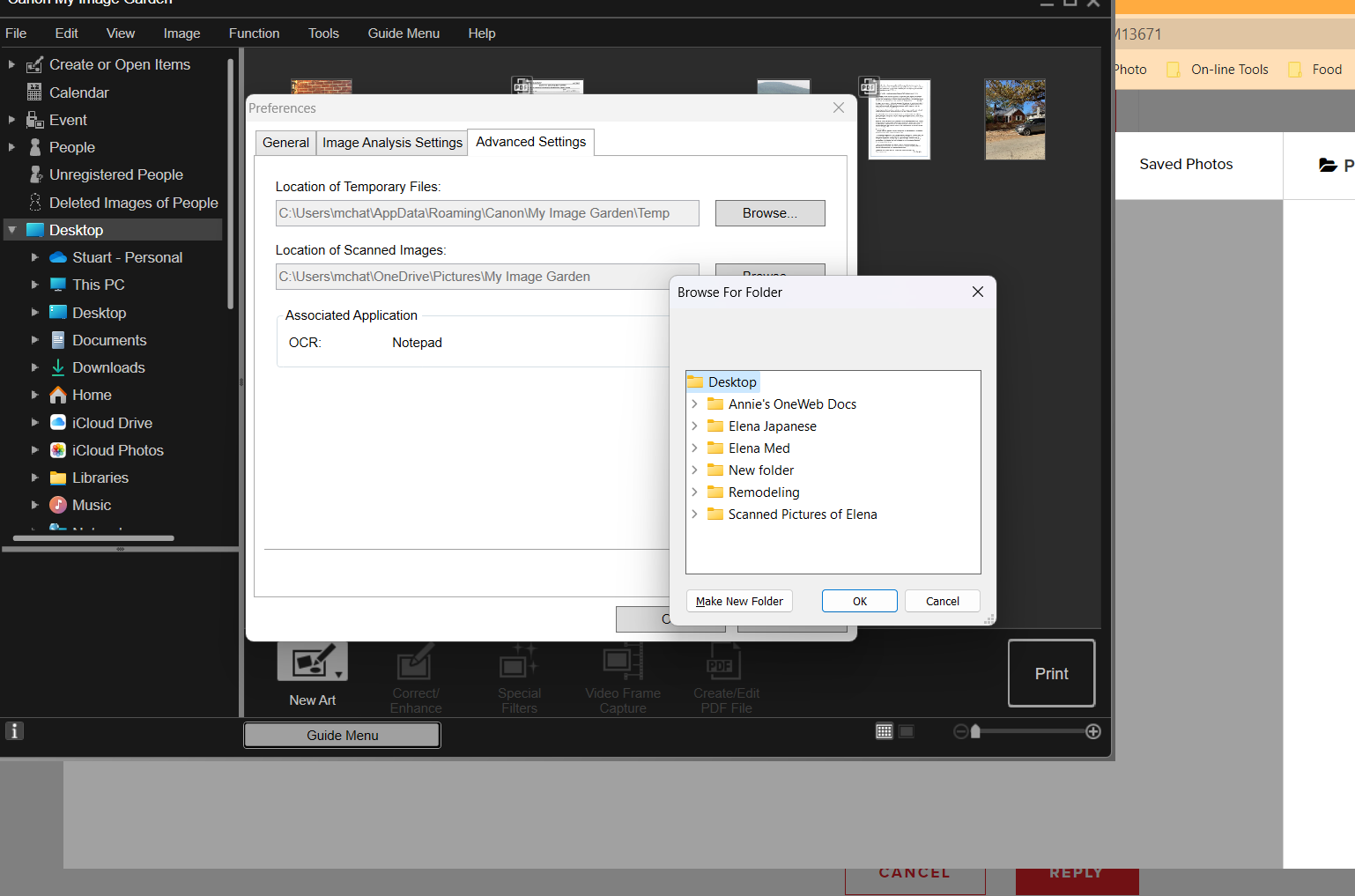This screenshot has width=1355, height=896.
Task: Switch to the thumbnail grid view icon
Action: pos(884,731)
